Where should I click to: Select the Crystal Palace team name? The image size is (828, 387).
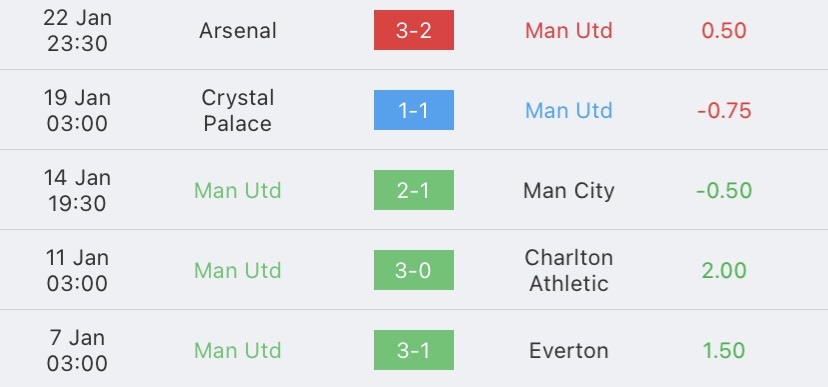[x=238, y=110]
